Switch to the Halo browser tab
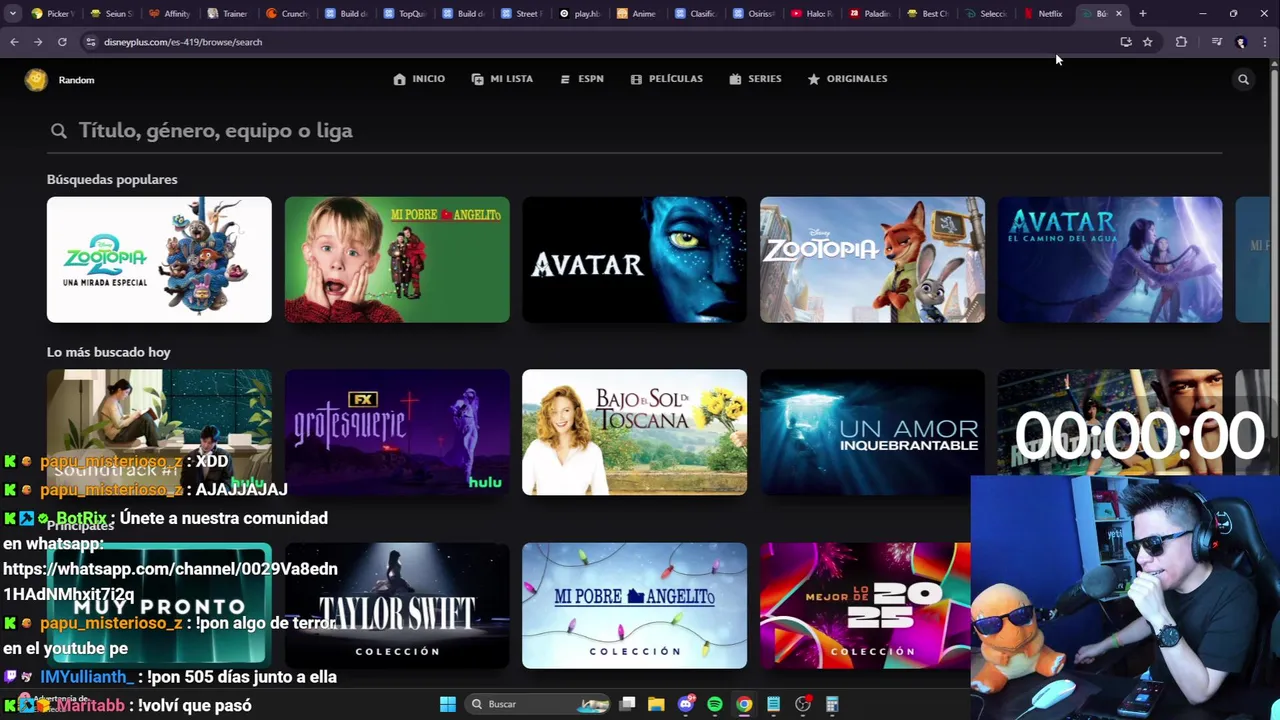This screenshot has width=1280, height=720. [811, 14]
